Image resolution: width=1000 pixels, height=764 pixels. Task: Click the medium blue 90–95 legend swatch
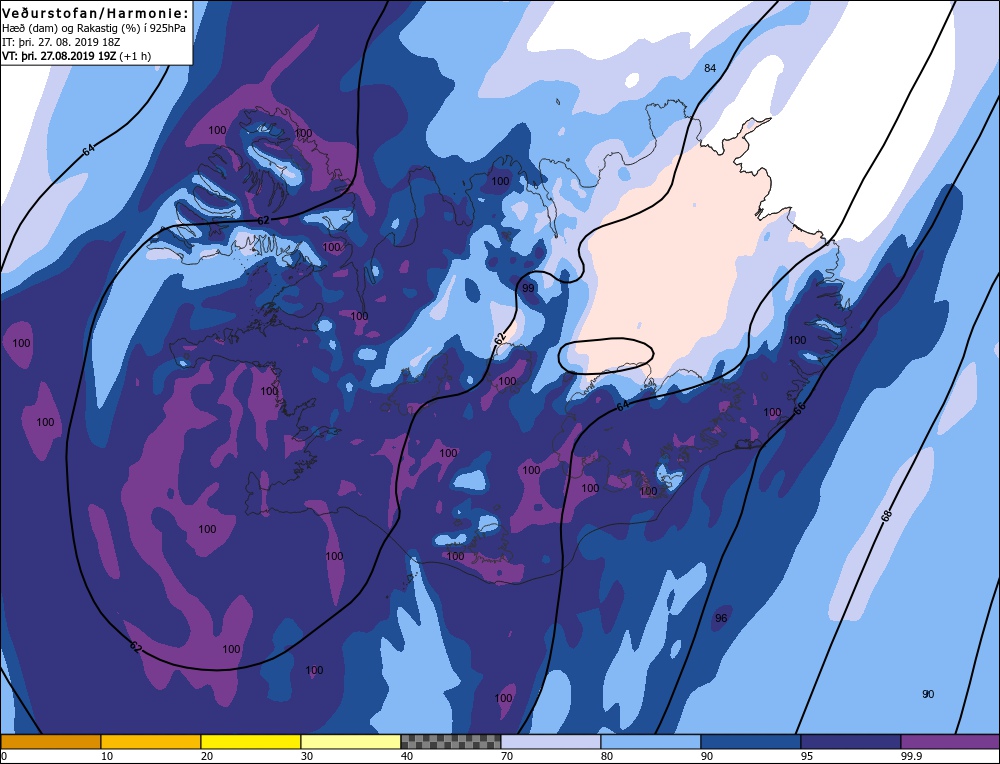(751, 742)
